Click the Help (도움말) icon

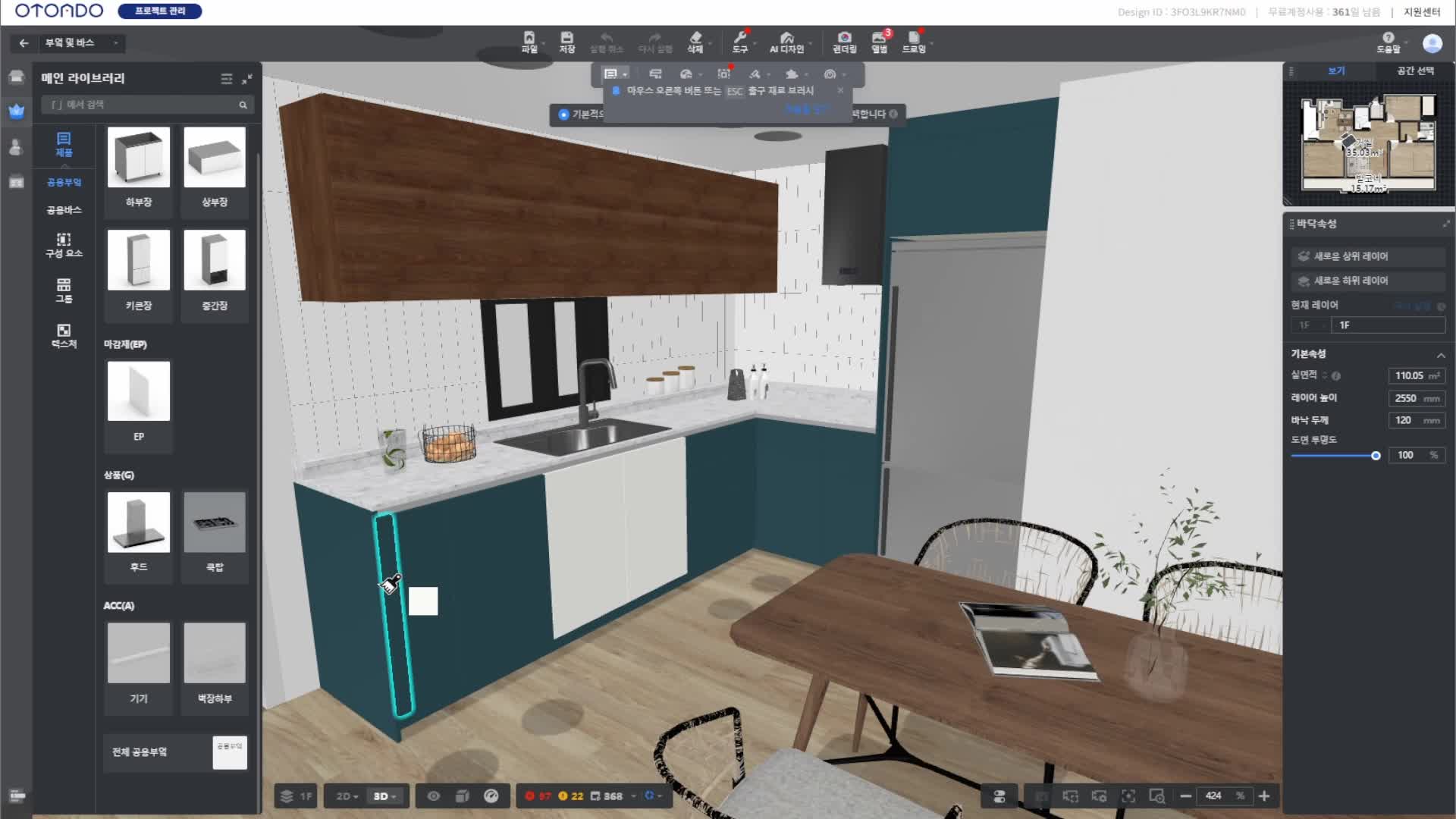pyautogui.click(x=1388, y=42)
